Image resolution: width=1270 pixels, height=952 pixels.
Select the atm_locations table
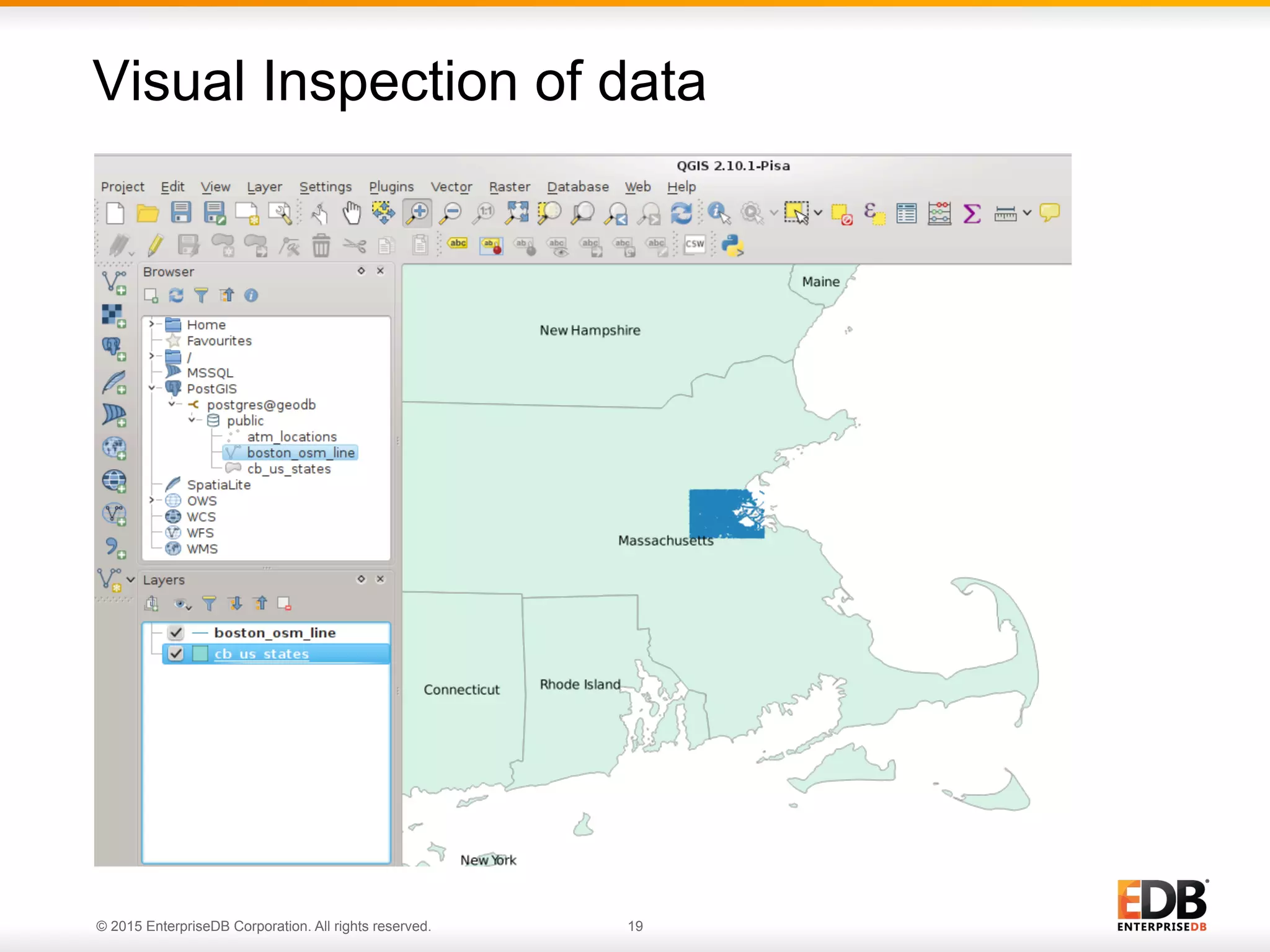point(291,437)
